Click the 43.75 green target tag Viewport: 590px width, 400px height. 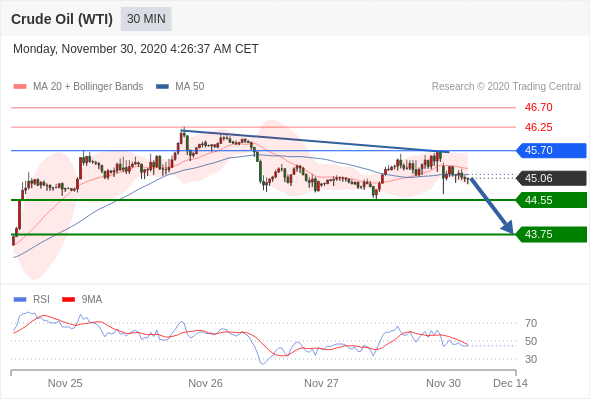pyautogui.click(x=551, y=234)
